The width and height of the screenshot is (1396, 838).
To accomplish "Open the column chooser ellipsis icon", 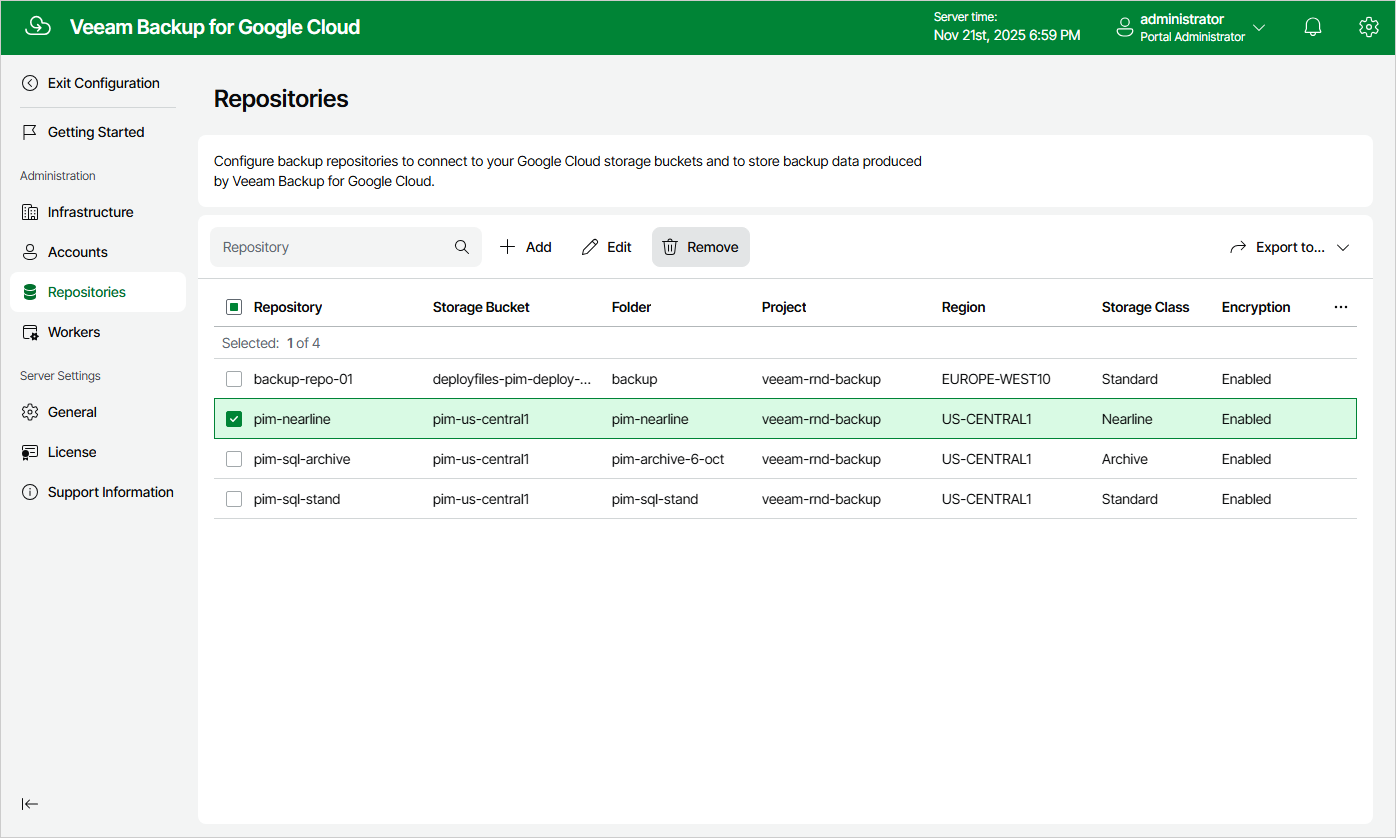I will point(1341,307).
